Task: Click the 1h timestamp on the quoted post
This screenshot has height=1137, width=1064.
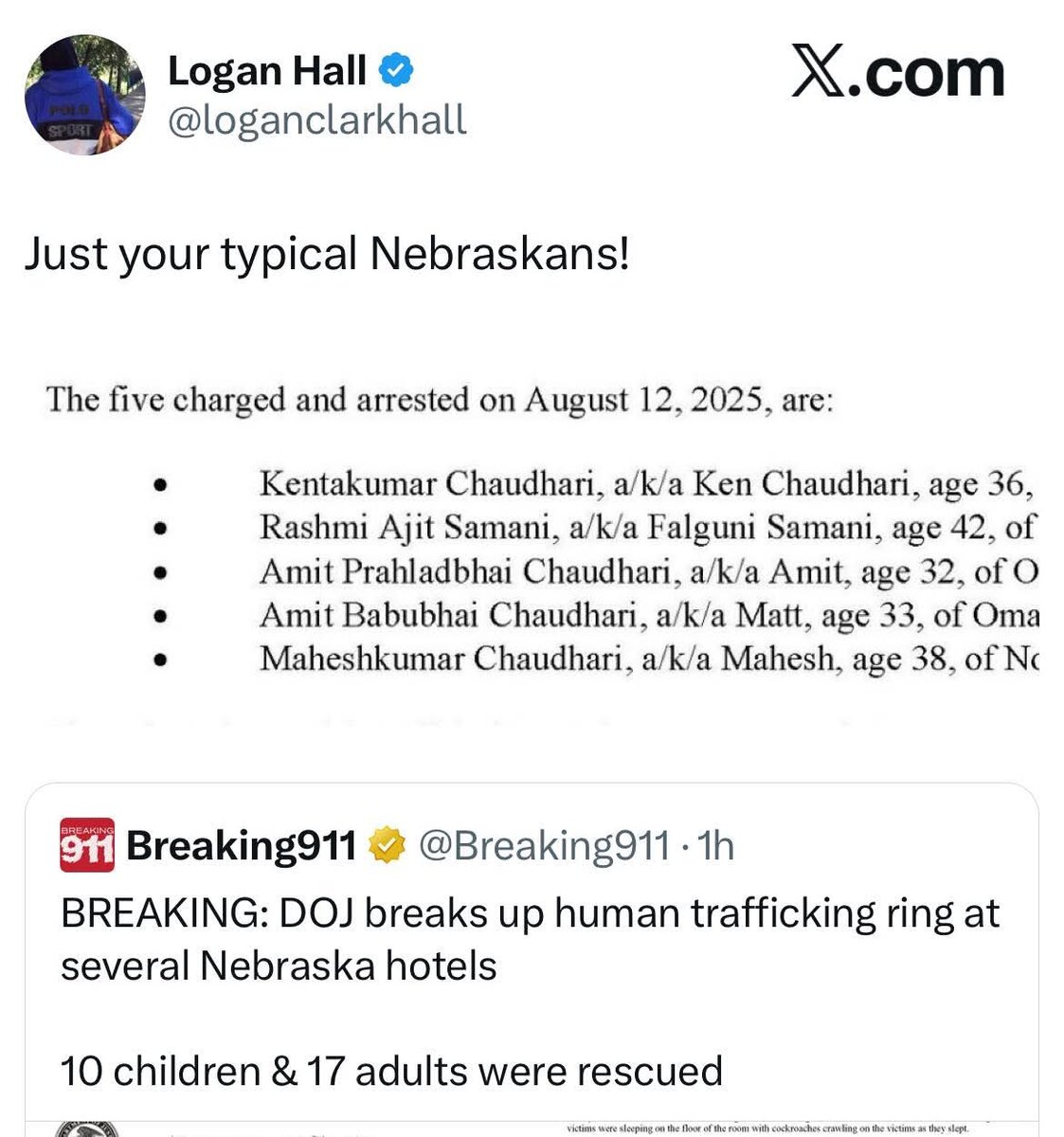Action: click(714, 845)
